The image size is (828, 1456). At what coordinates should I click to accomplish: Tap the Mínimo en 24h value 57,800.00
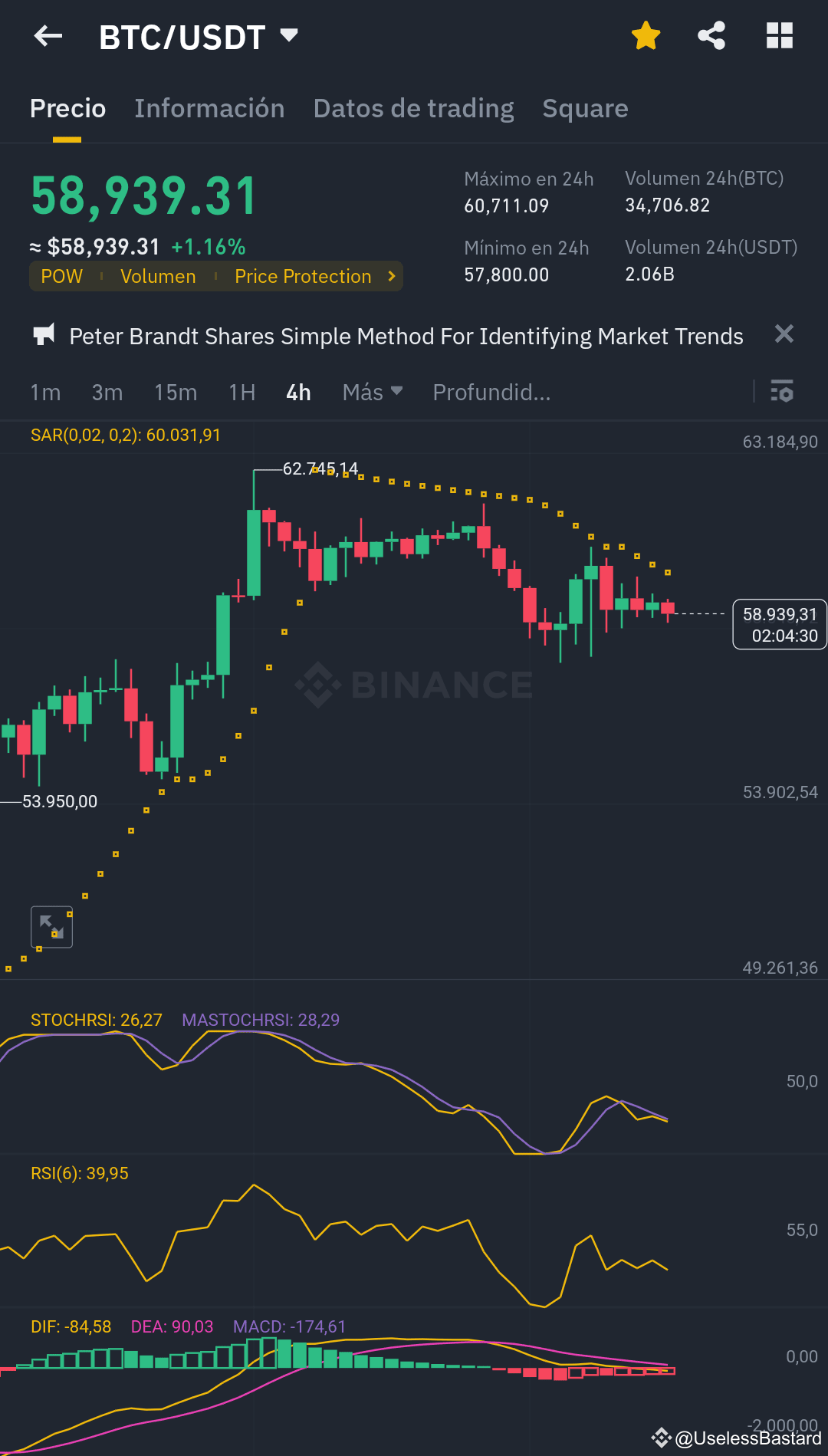coord(507,274)
